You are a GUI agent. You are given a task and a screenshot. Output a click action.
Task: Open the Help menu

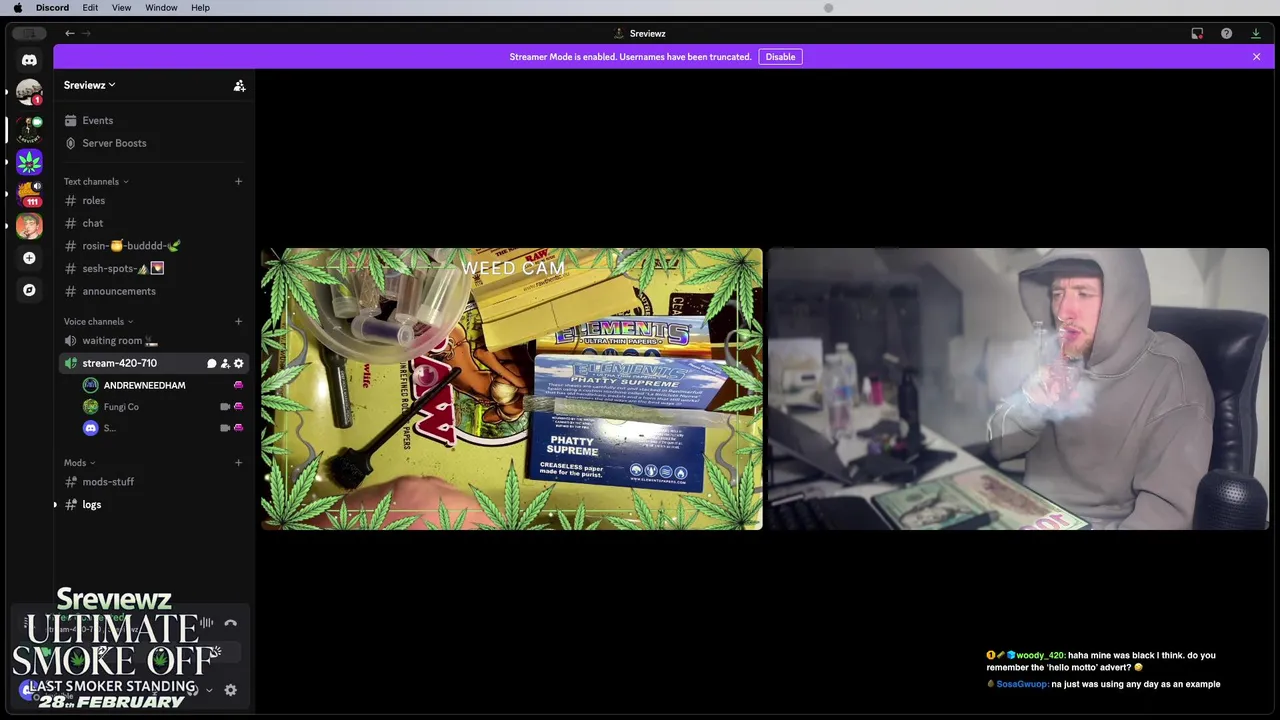pyautogui.click(x=200, y=7)
